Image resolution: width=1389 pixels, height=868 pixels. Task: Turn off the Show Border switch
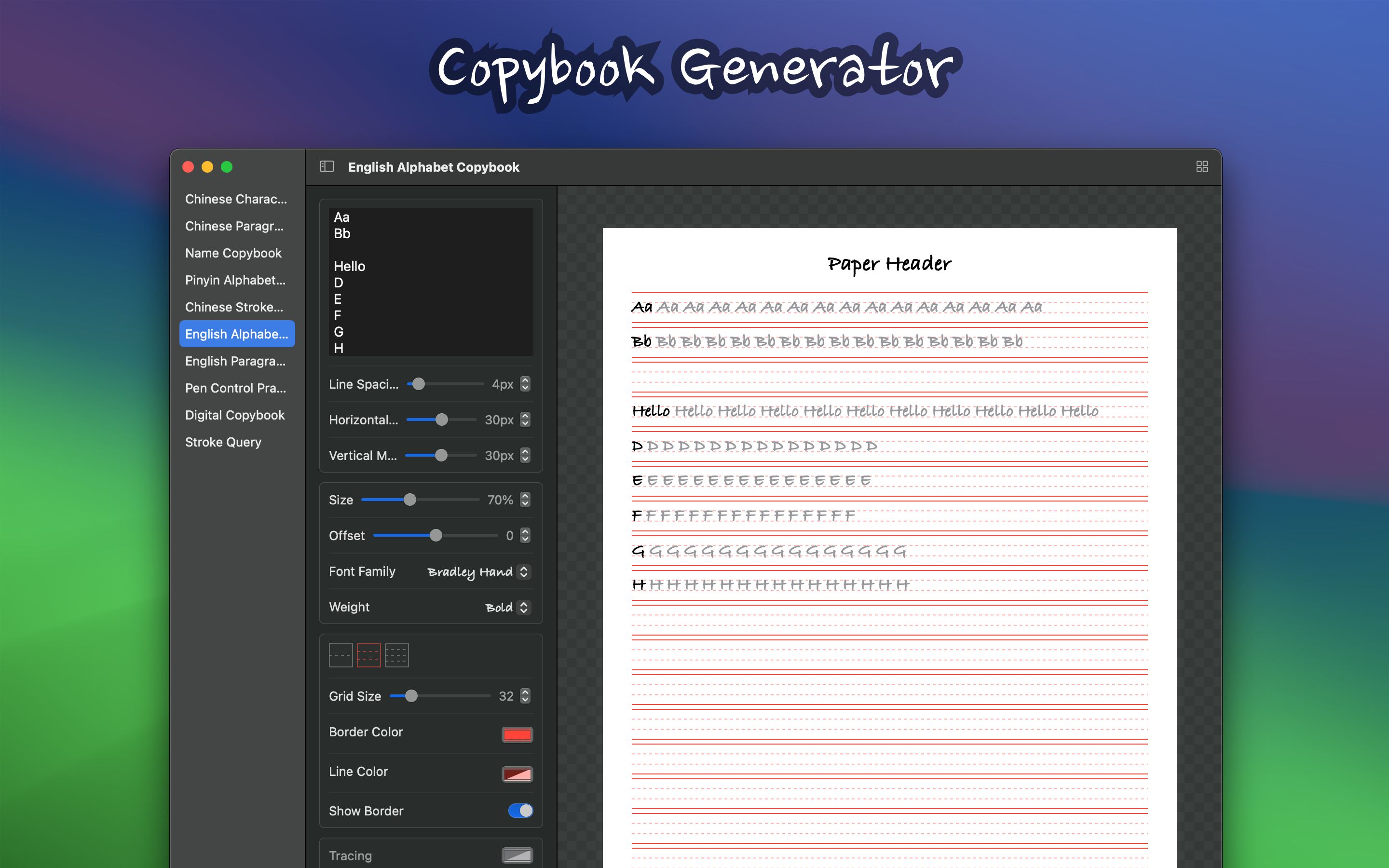click(x=520, y=811)
